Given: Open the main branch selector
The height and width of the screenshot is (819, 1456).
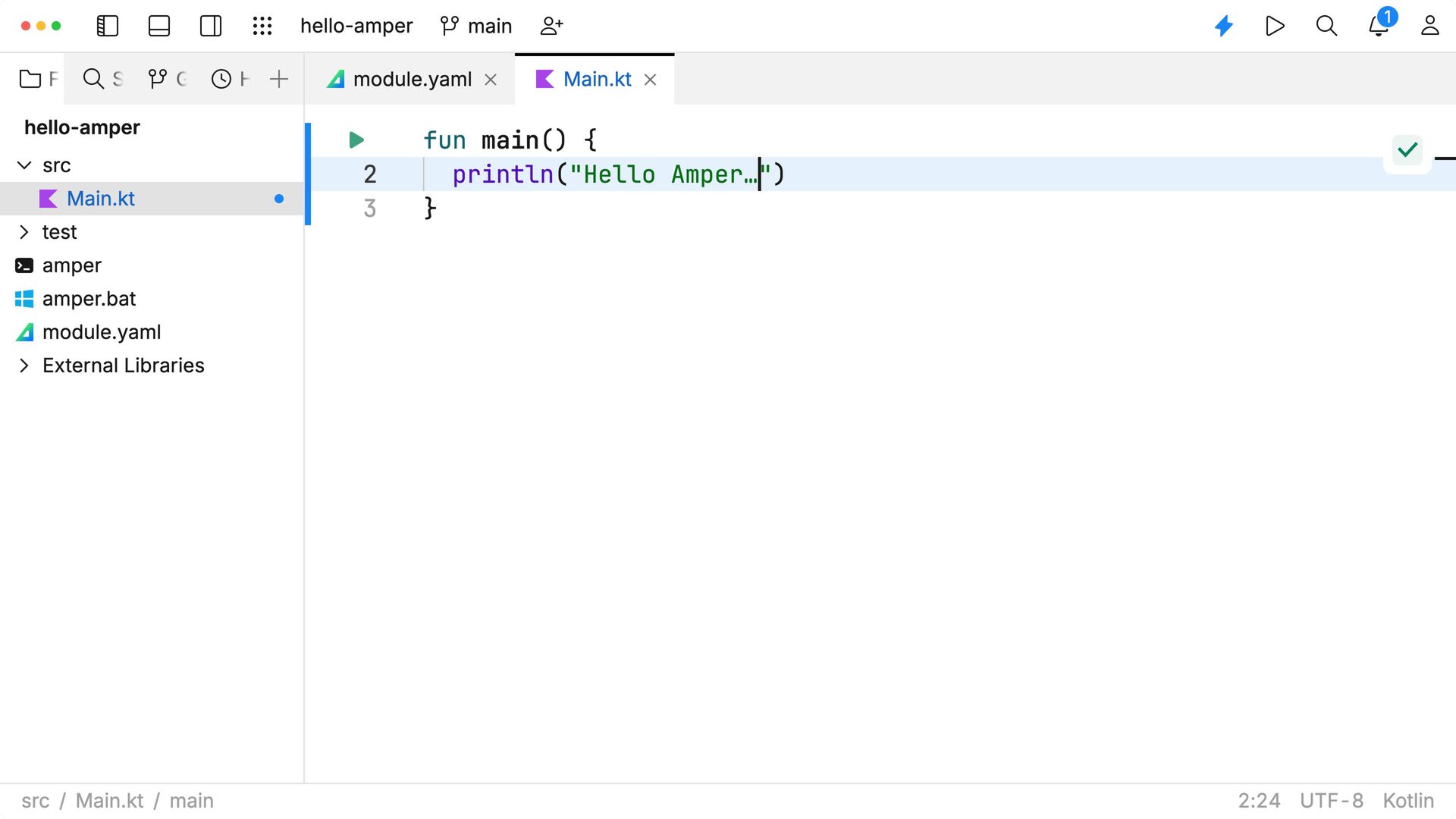Looking at the screenshot, I should click(x=476, y=26).
